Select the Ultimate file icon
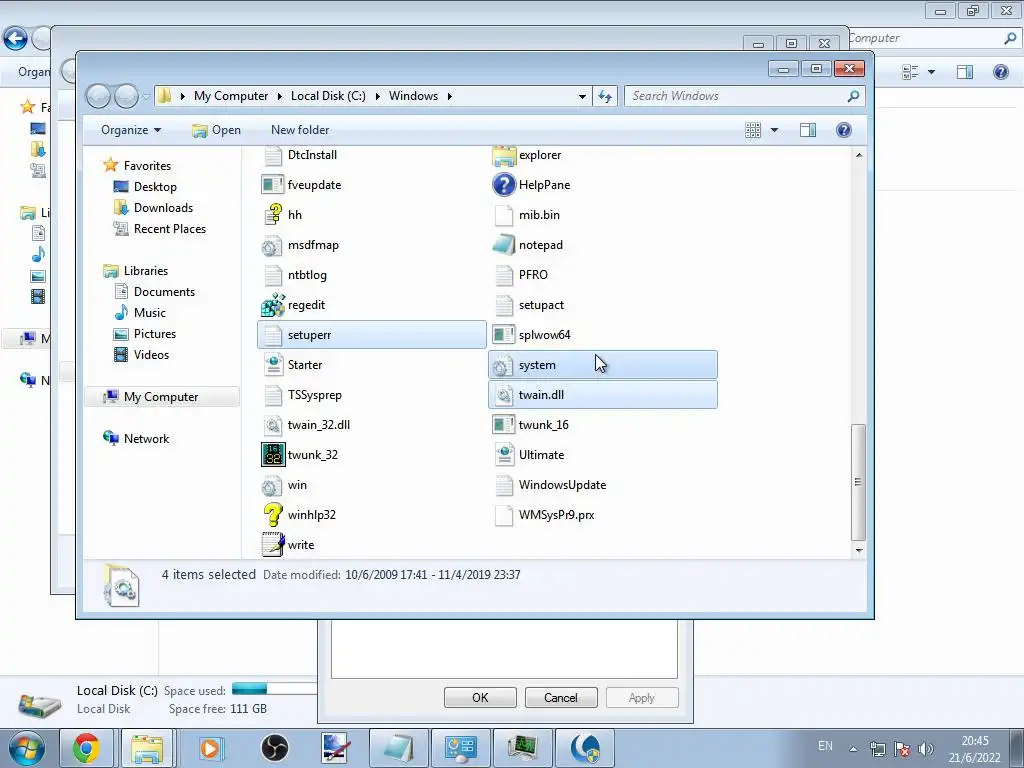This screenshot has height=768, width=1024. click(504, 455)
